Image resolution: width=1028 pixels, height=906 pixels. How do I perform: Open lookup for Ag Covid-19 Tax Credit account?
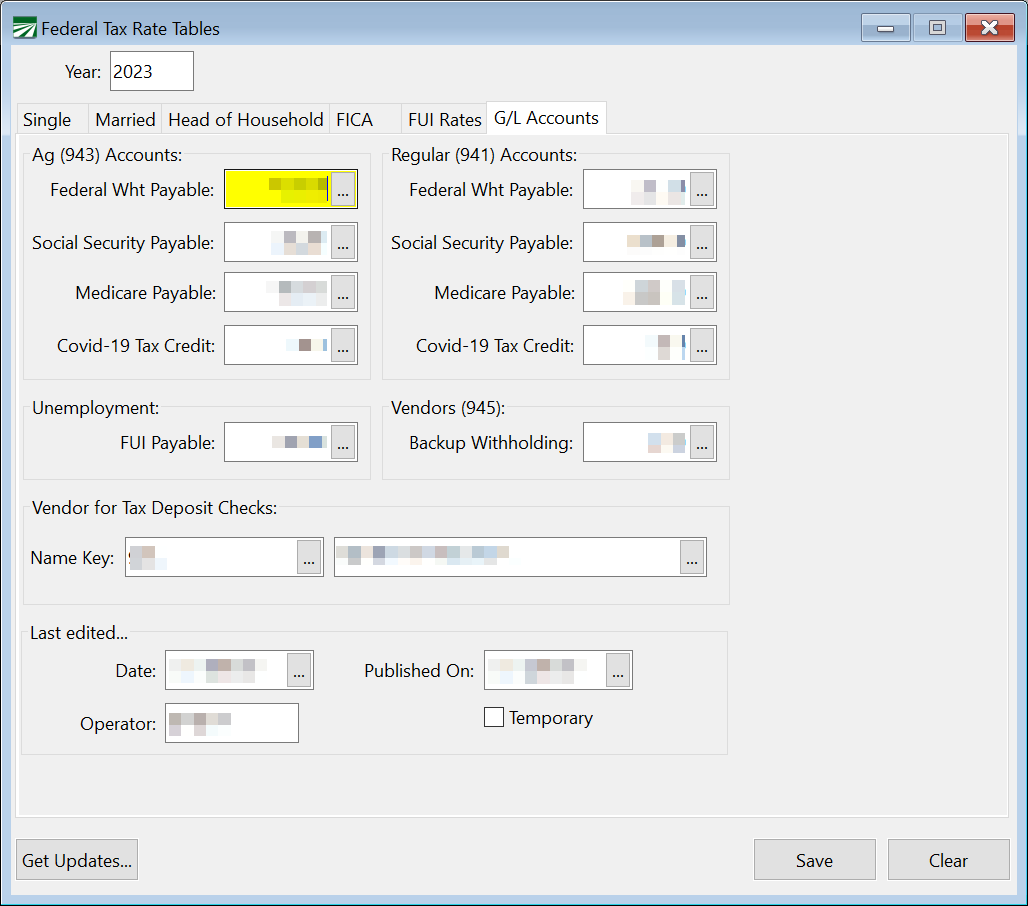[343, 345]
